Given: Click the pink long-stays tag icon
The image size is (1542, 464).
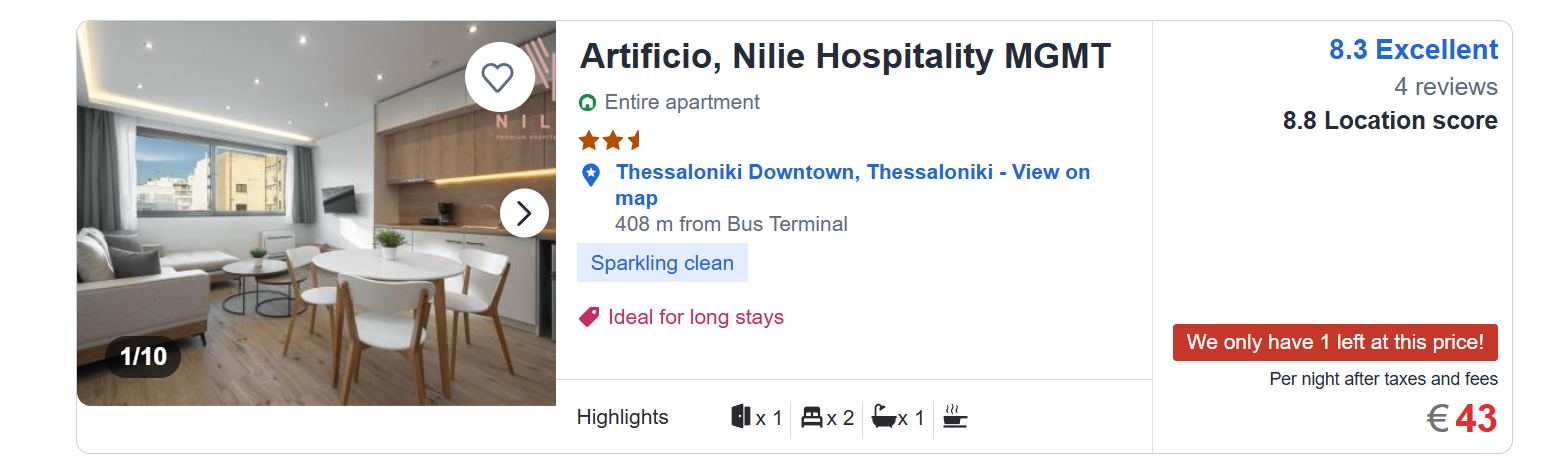Looking at the screenshot, I should click(589, 317).
